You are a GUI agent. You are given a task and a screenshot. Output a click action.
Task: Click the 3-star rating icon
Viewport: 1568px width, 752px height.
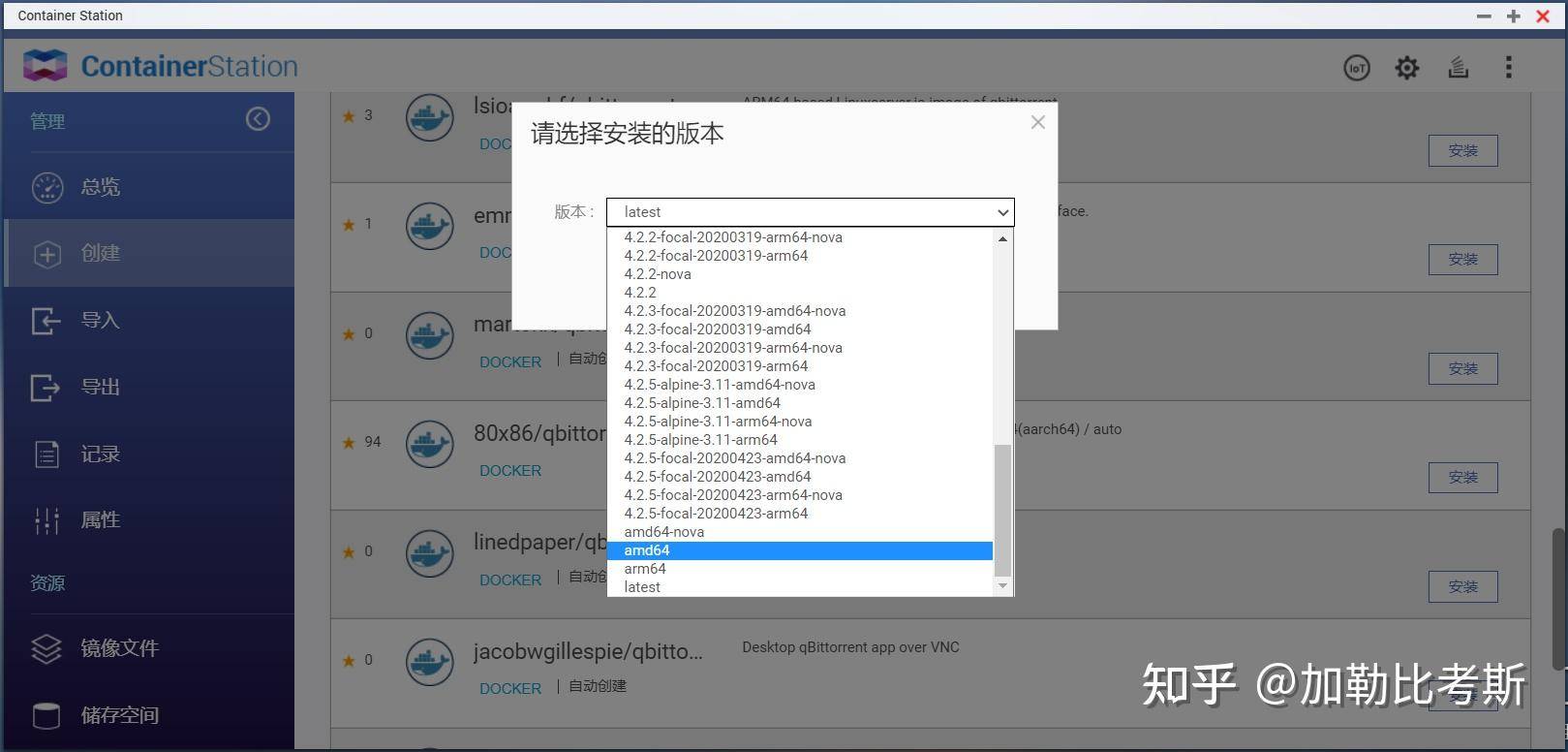(349, 116)
